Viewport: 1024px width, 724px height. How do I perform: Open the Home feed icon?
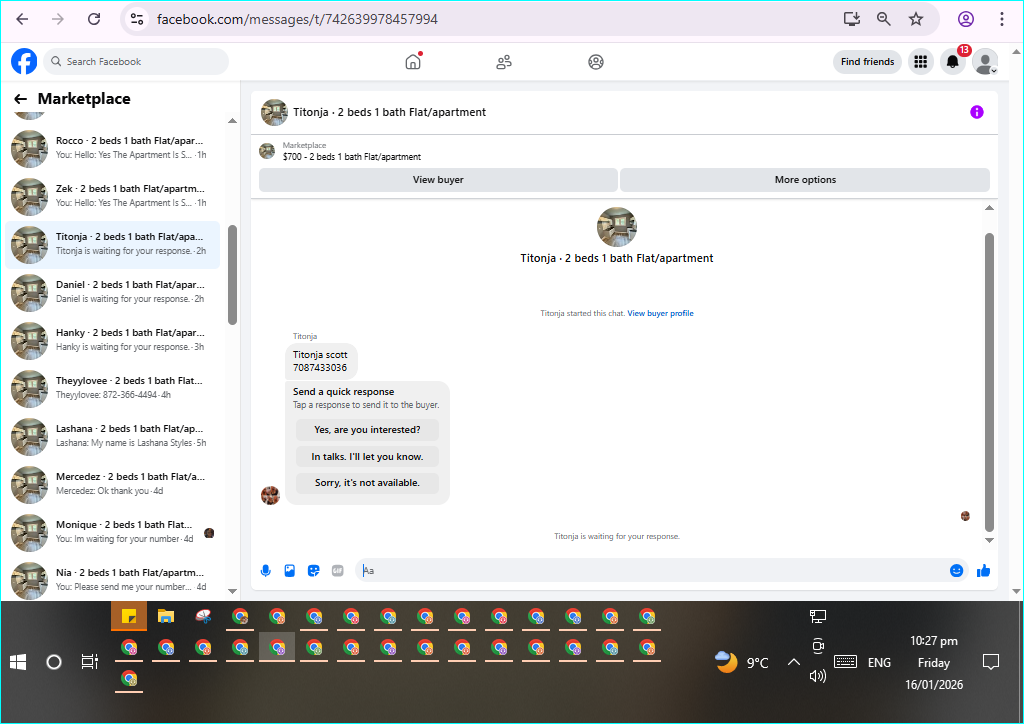(413, 61)
